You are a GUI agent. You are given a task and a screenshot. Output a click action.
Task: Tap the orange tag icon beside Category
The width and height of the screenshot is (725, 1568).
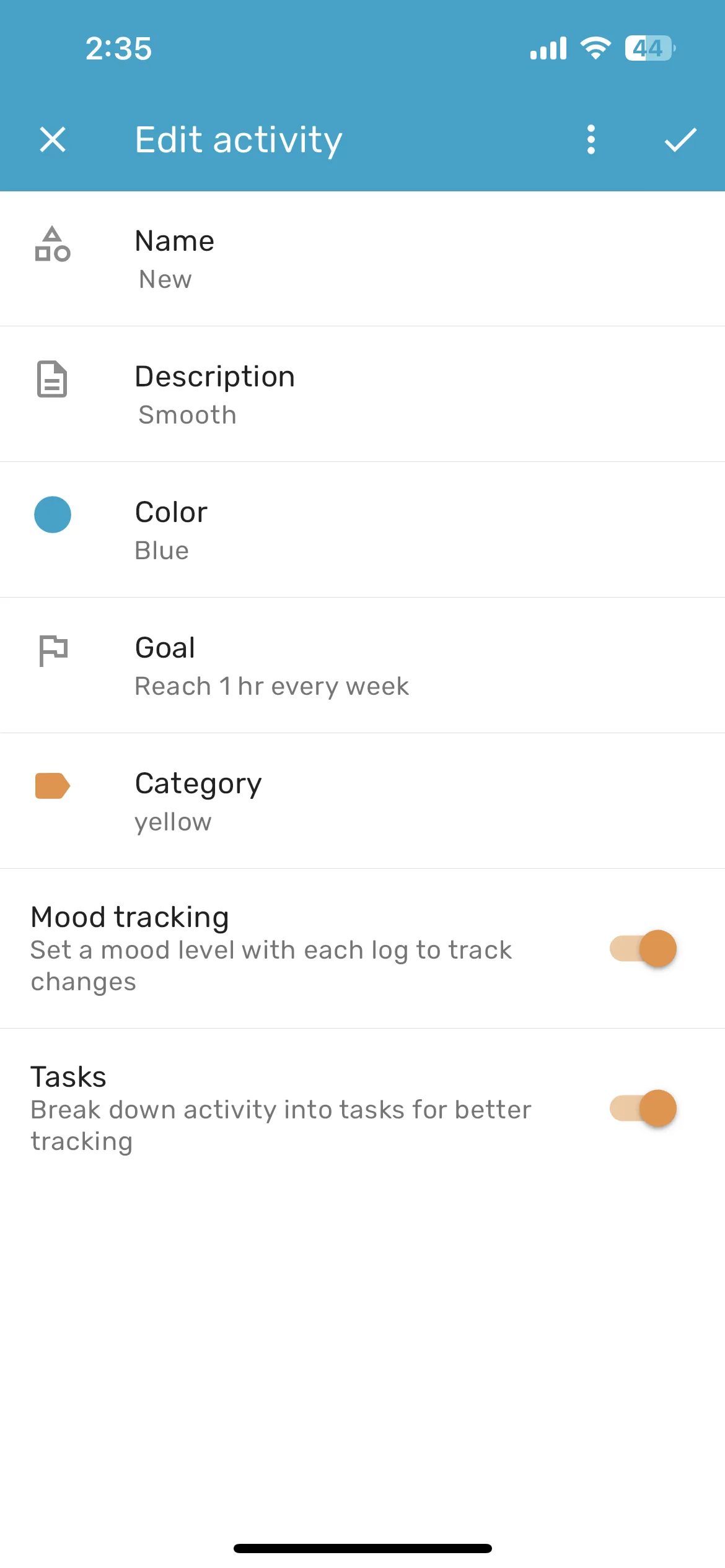click(53, 786)
